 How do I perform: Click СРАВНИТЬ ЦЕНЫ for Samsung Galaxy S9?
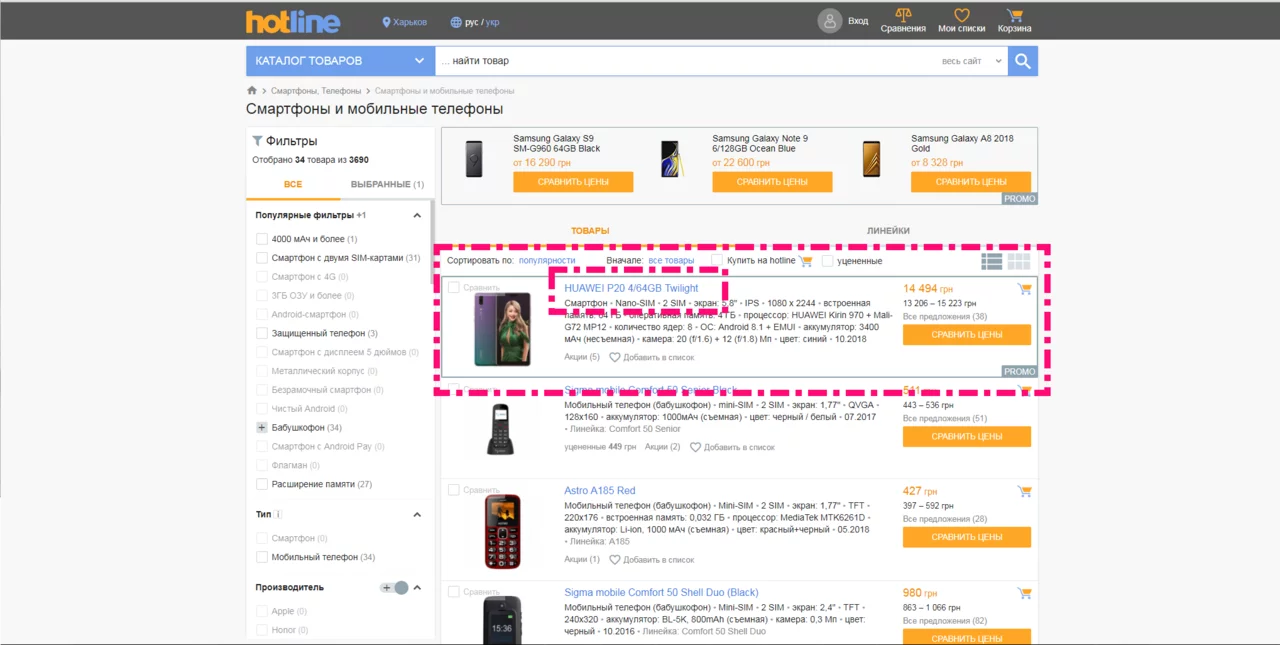pyautogui.click(x=573, y=182)
